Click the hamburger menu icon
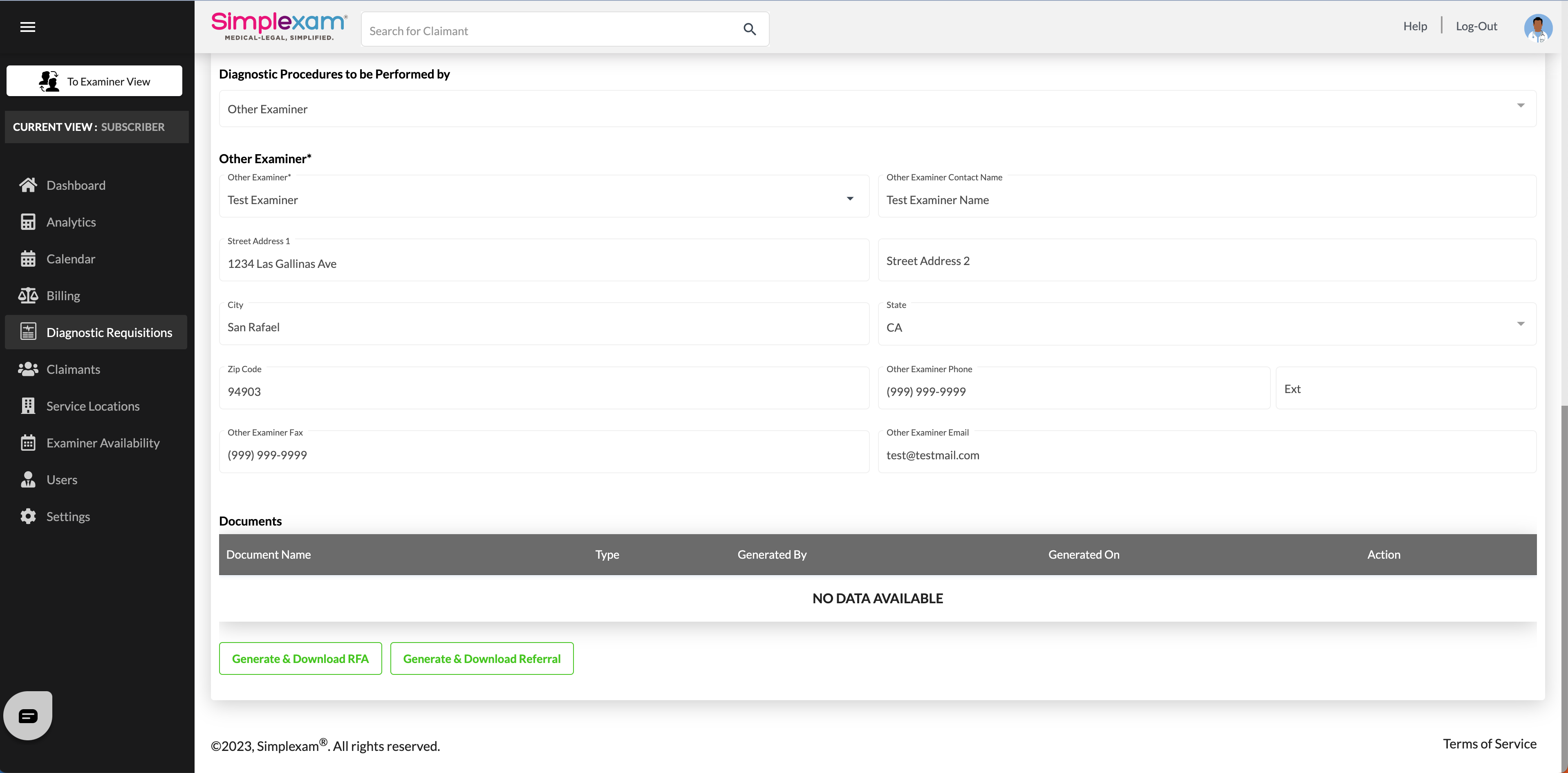This screenshot has height=773, width=1568. (x=27, y=27)
